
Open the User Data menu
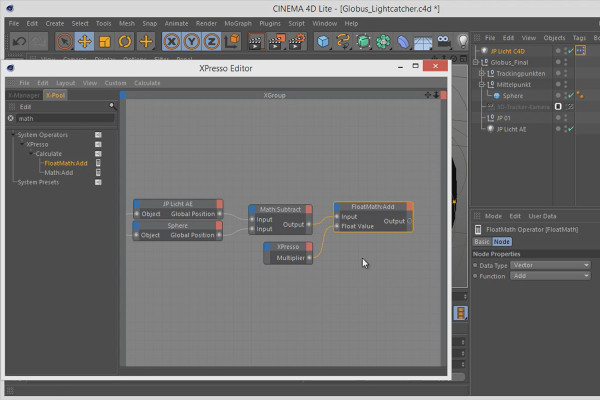click(x=542, y=216)
